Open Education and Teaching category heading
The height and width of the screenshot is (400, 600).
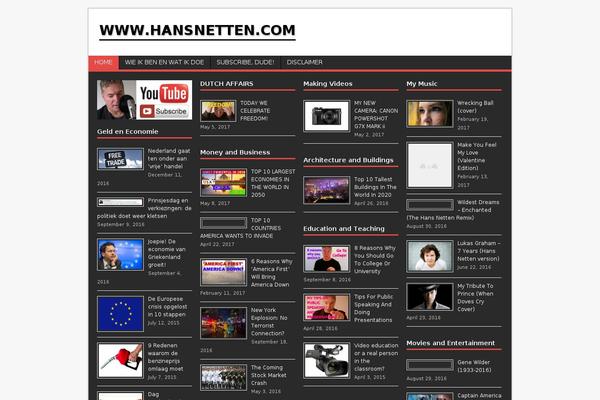[344, 229]
